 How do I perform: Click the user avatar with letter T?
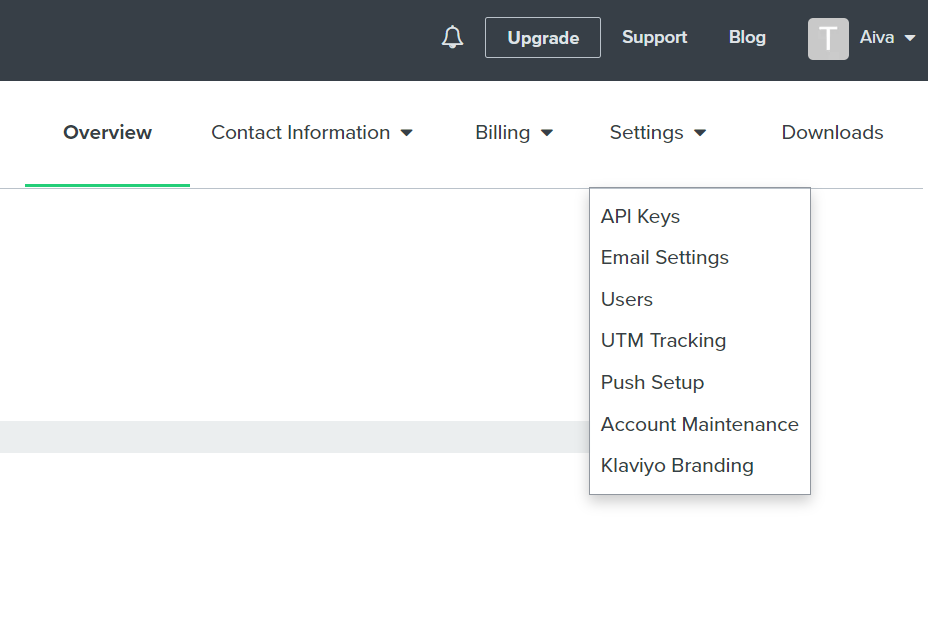(828, 38)
